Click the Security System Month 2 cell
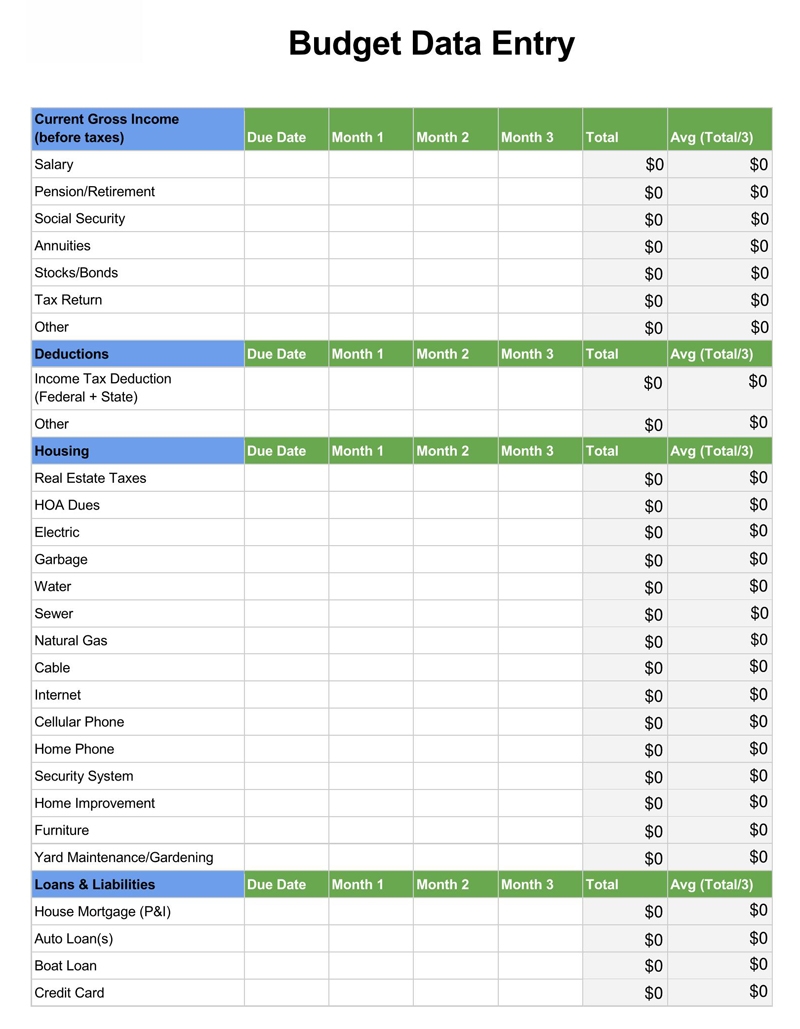 click(455, 776)
